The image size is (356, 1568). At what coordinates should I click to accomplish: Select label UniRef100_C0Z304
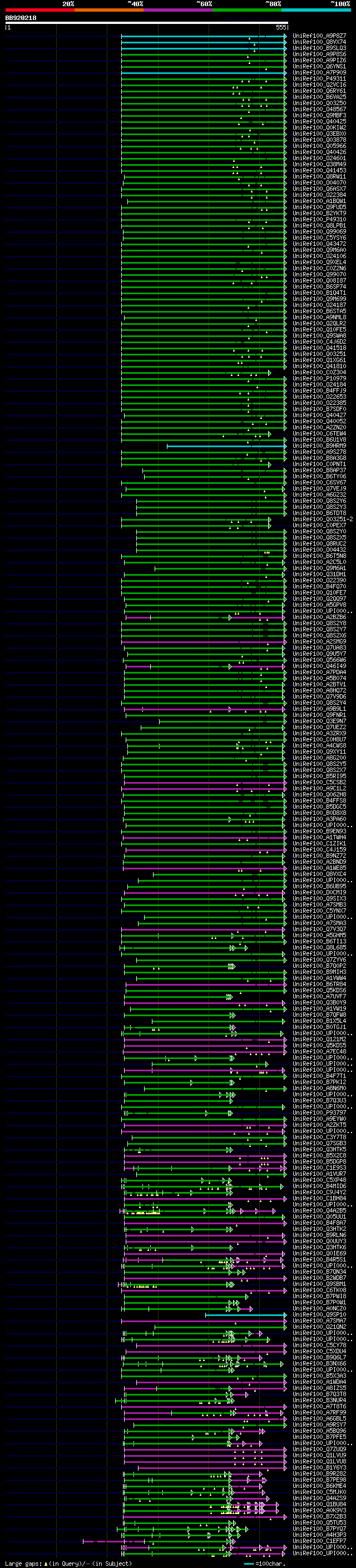[x=319, y=373]
